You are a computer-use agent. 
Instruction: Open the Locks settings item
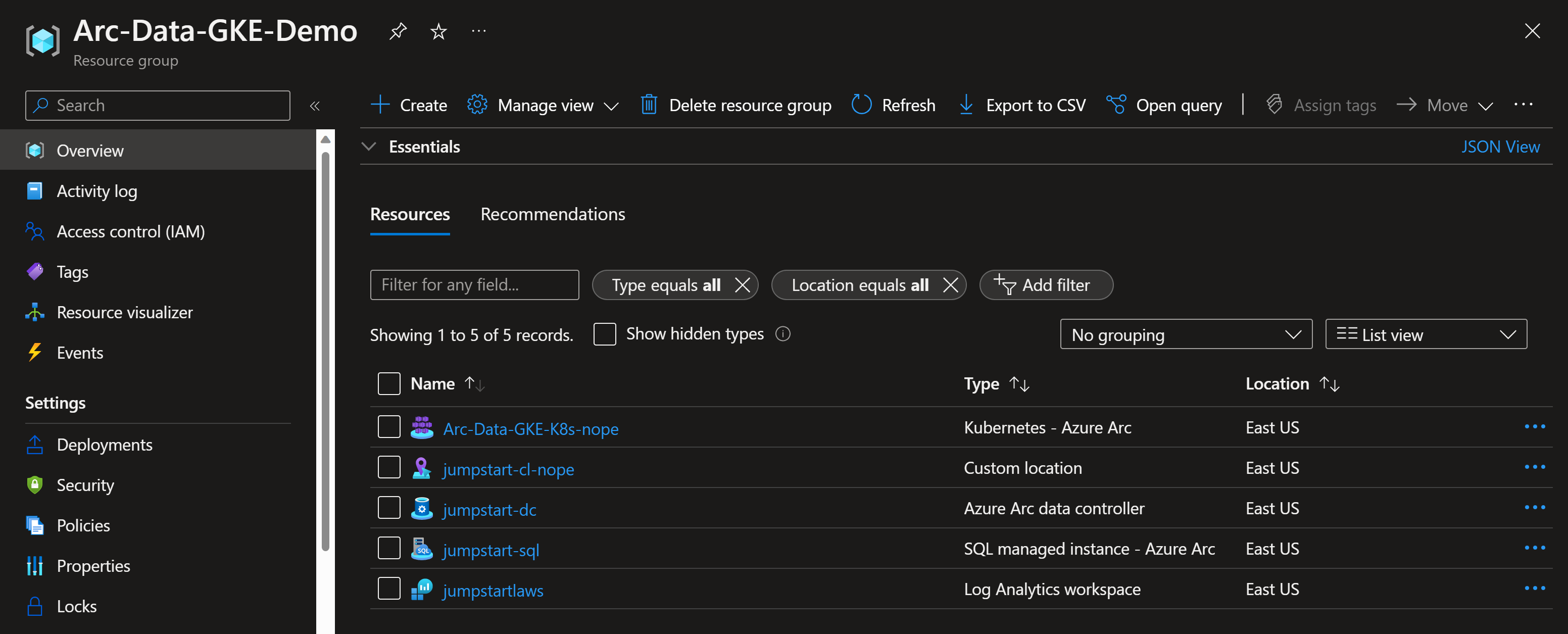point(76,606)
